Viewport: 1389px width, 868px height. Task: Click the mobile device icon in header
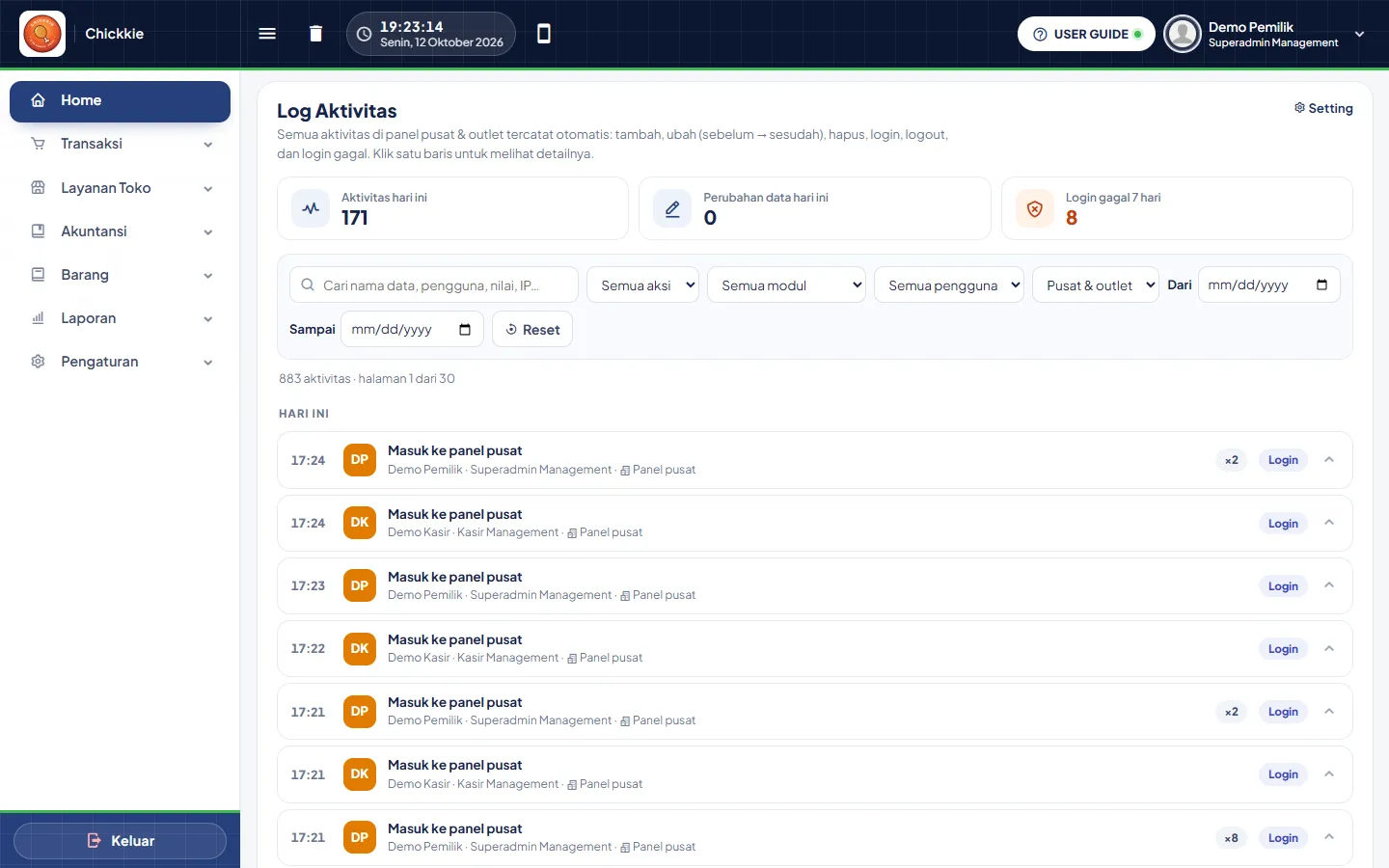544,34
